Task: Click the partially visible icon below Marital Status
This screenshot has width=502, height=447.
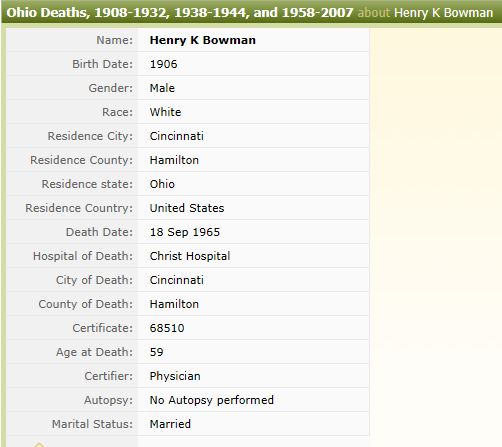Action: click(39, 445)
